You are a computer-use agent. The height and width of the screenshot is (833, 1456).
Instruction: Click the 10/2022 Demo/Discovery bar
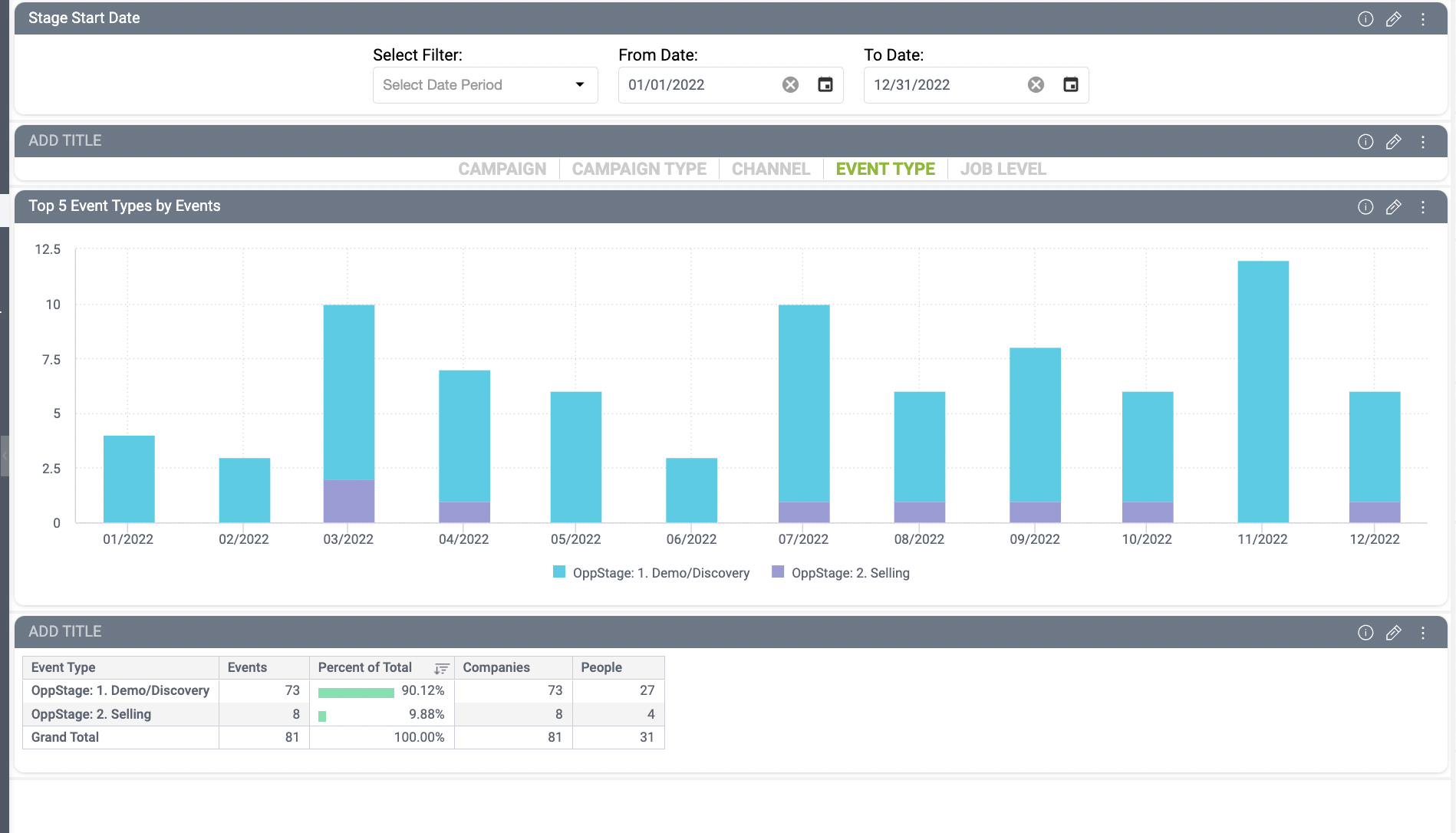tap(1148, 447)
